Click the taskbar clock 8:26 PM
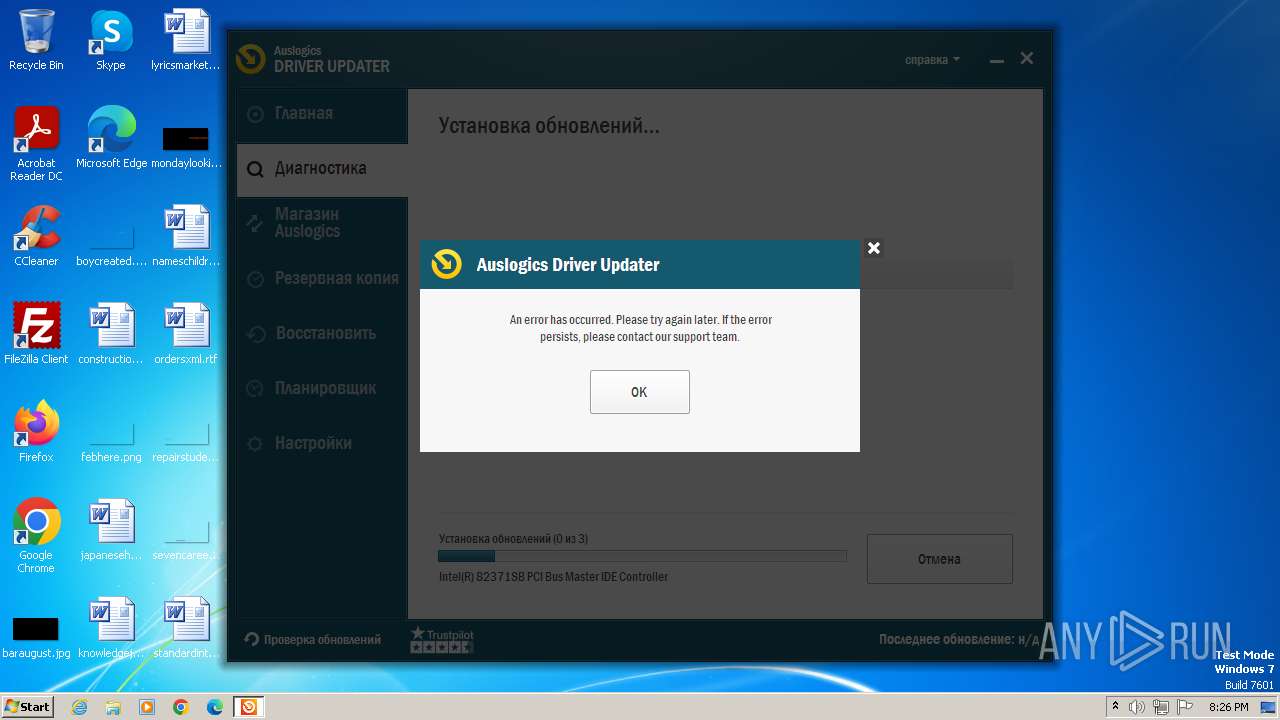Image resolution: width=1280 pixels, height=720 pixels. [1229, 707]
